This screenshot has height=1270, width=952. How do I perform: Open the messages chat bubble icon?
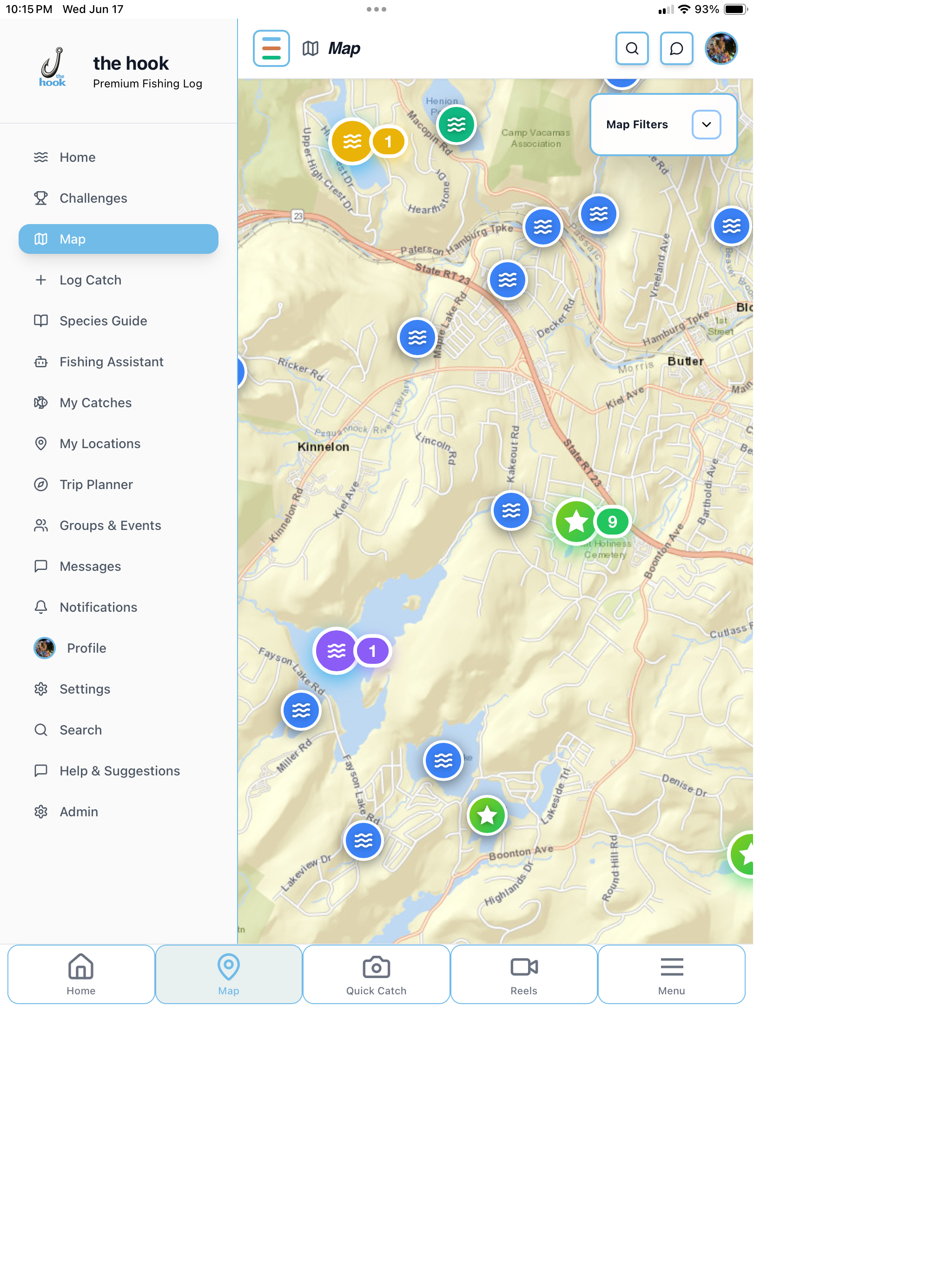(676, 48)
